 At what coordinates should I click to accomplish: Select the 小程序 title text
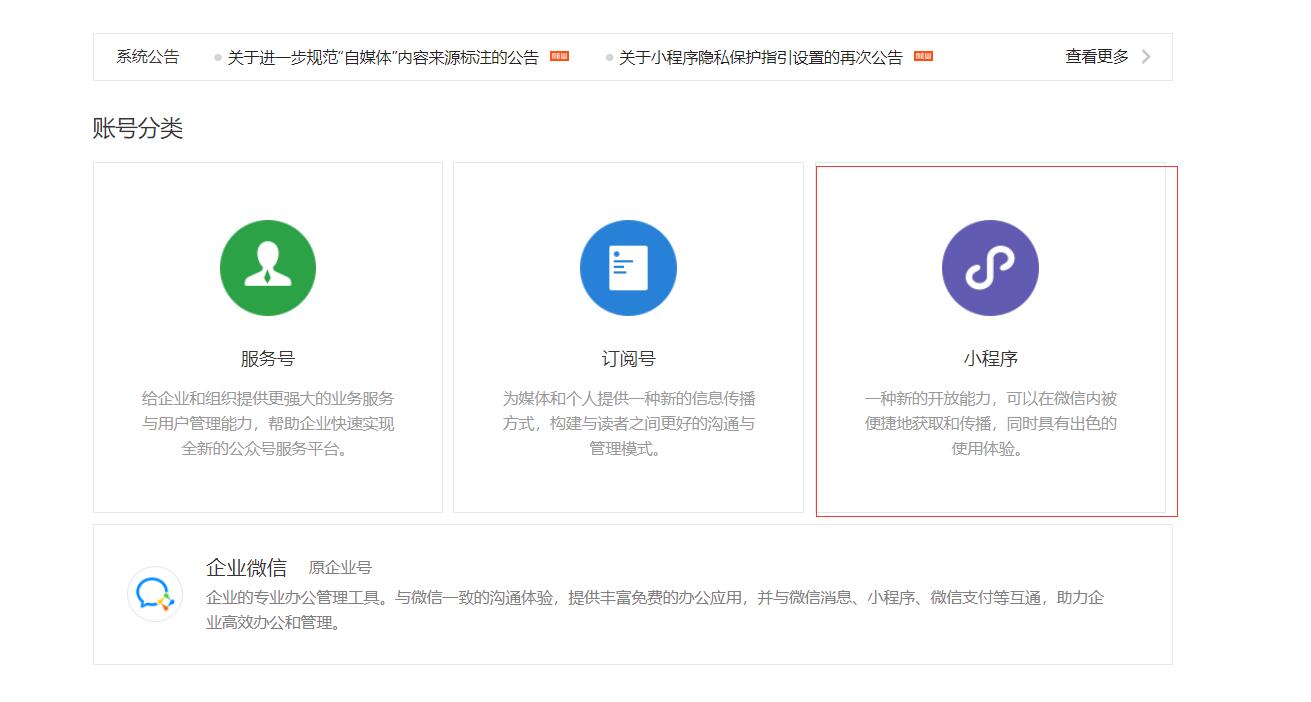click(x=990, y=359)
